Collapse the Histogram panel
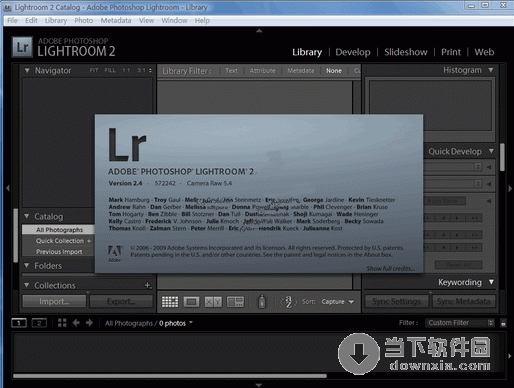Image resolution: width=514 pixels, height=388 pixels. pyautogui.click(x=491, y=70)
